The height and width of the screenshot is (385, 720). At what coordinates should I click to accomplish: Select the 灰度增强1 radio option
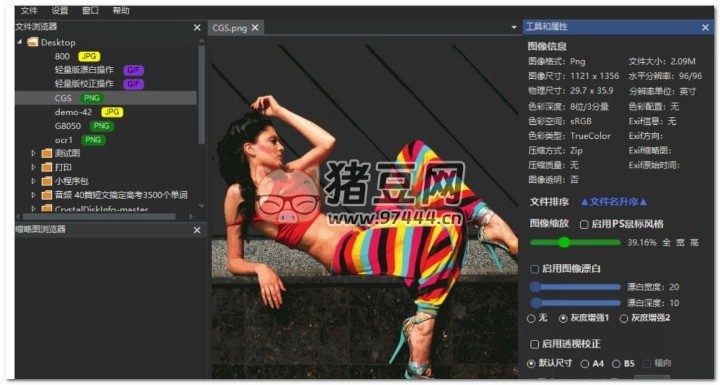coord(563,318)
